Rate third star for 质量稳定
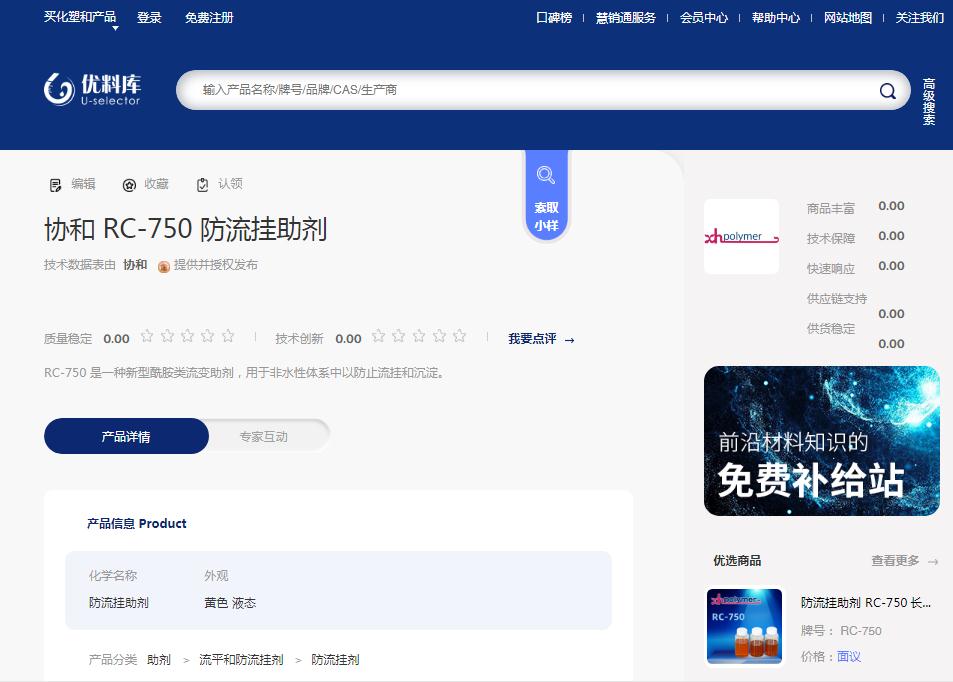The image size is (953, 682). [x=187, y=336]
